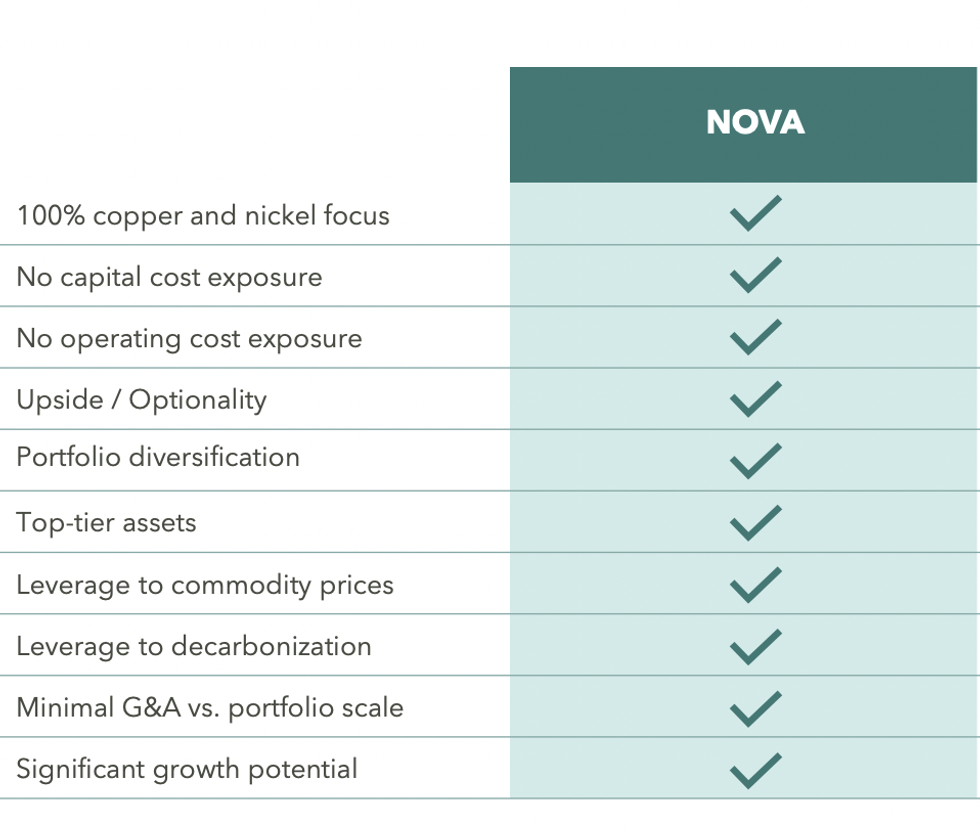Click checkmark for Leverage to commodity prices

pos(755,584)
